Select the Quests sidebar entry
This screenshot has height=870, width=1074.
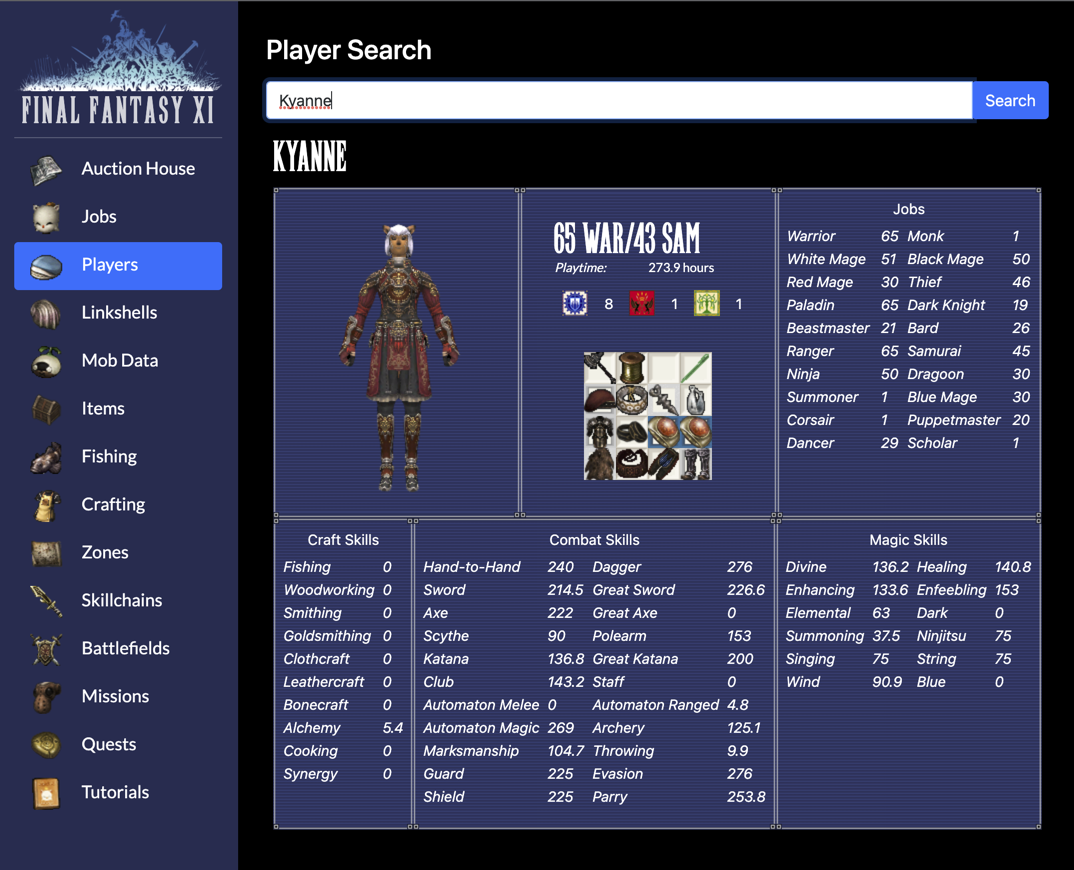coord(109,745)
